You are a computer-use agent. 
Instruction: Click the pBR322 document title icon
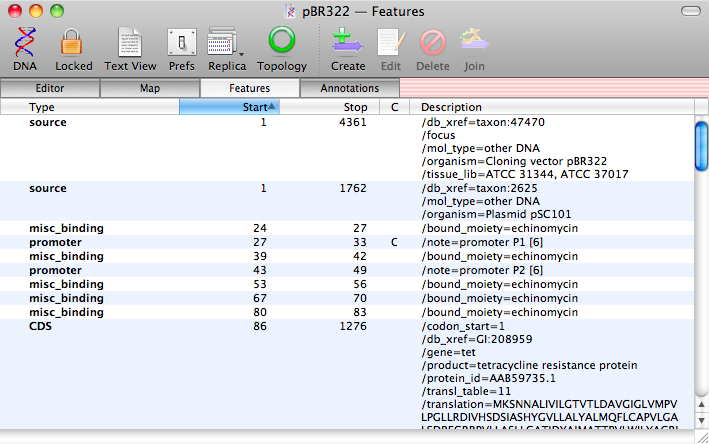point(291,12)
